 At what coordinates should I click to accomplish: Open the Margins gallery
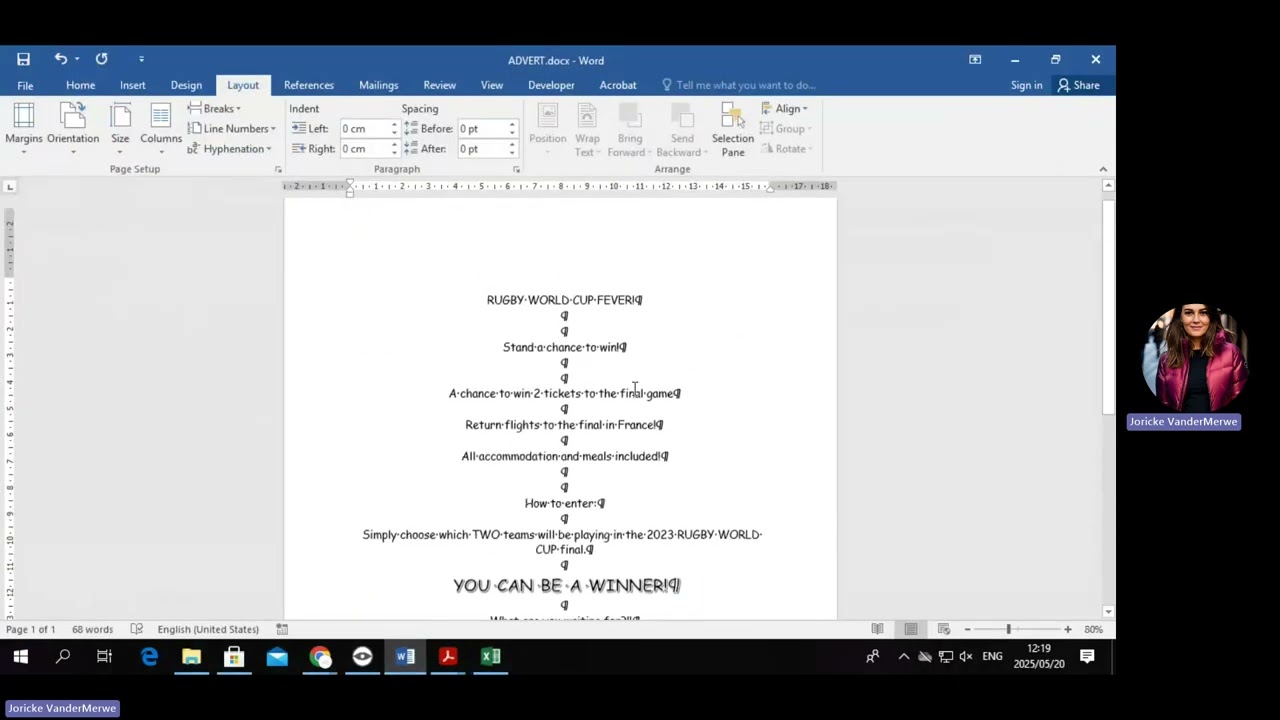coord(24,129)
